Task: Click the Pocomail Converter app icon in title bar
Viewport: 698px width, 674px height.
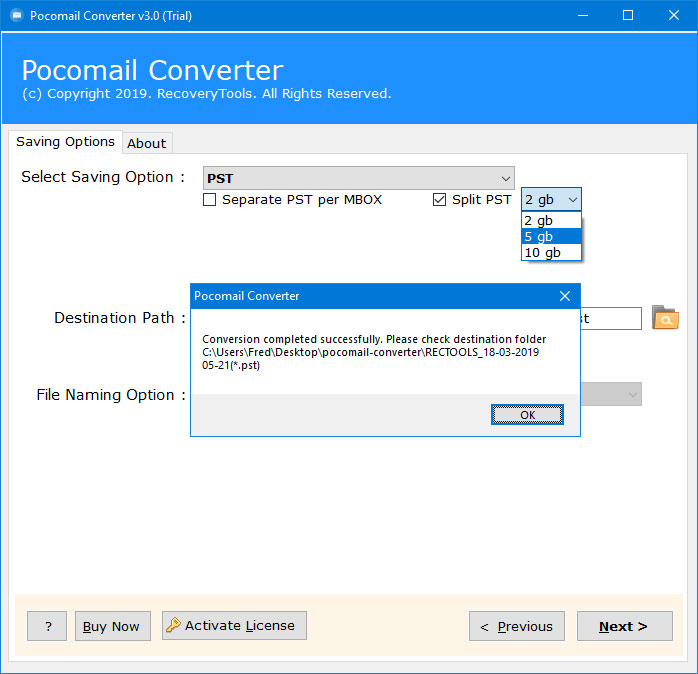Action: (17, 16)
